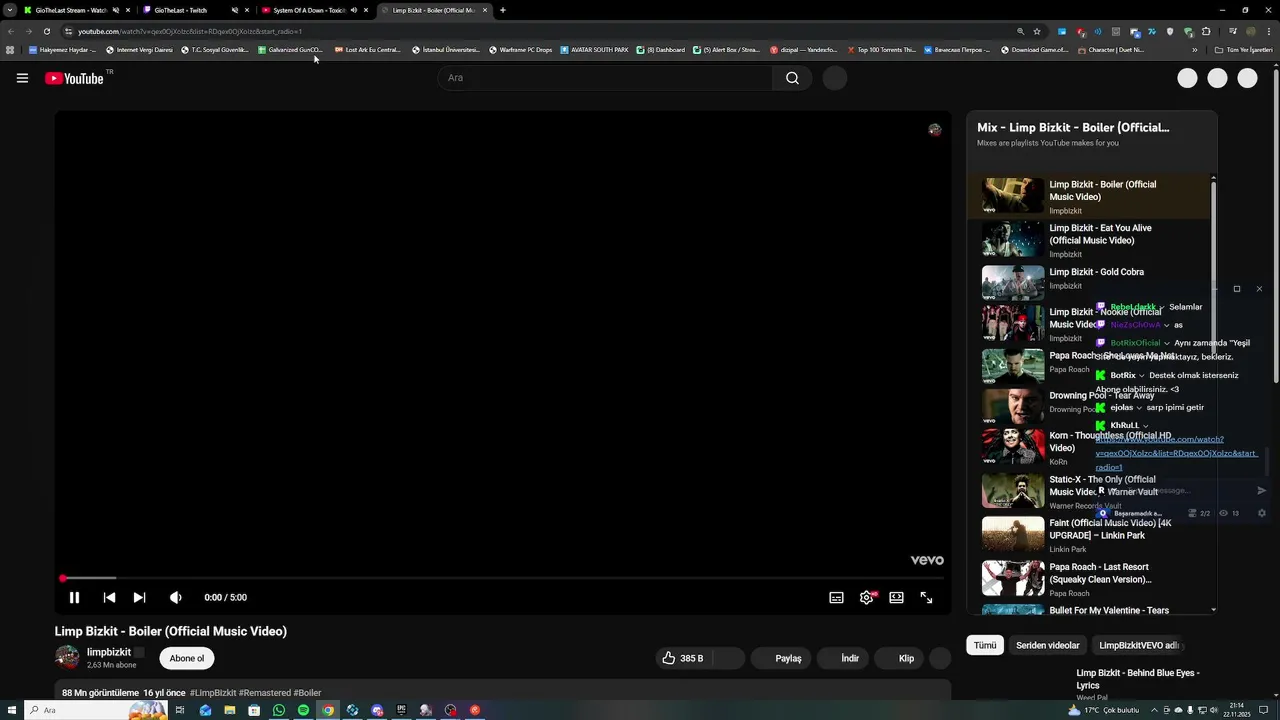The height and width of the screenshot is (720, 1280).
Task: Focus the YouTube Ara search field
Action: click(x=605, y=78)
